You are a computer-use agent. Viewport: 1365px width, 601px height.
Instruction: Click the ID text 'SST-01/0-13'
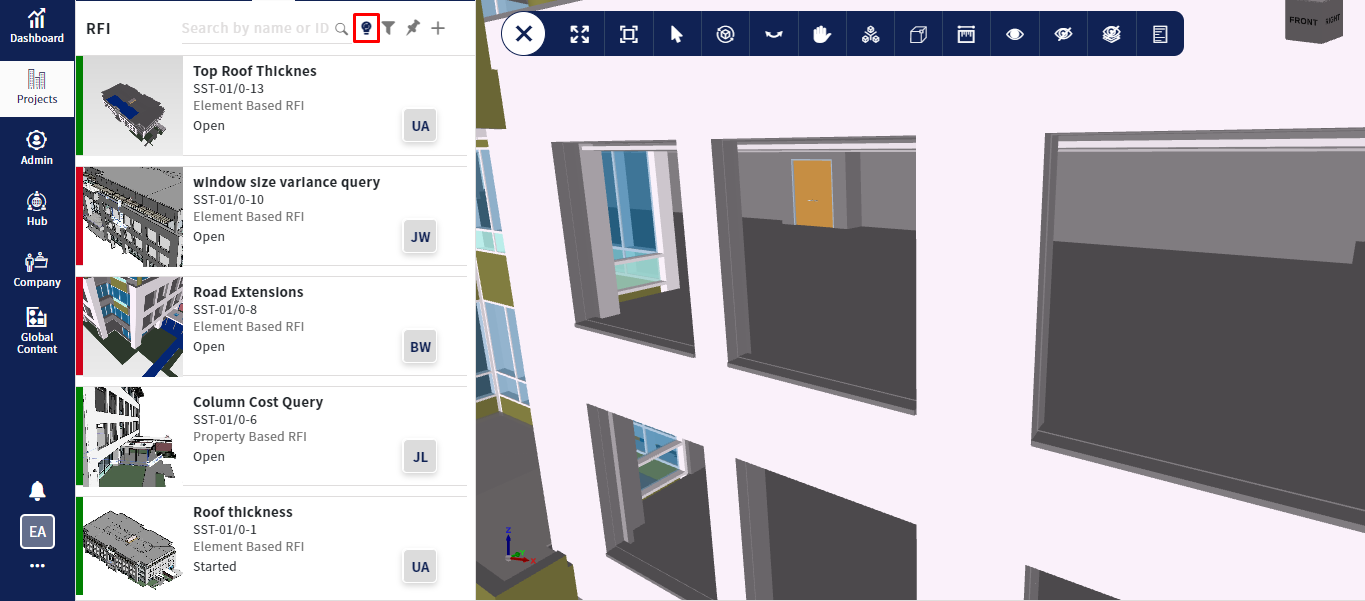pyautogui.click(x=229, y=89)
